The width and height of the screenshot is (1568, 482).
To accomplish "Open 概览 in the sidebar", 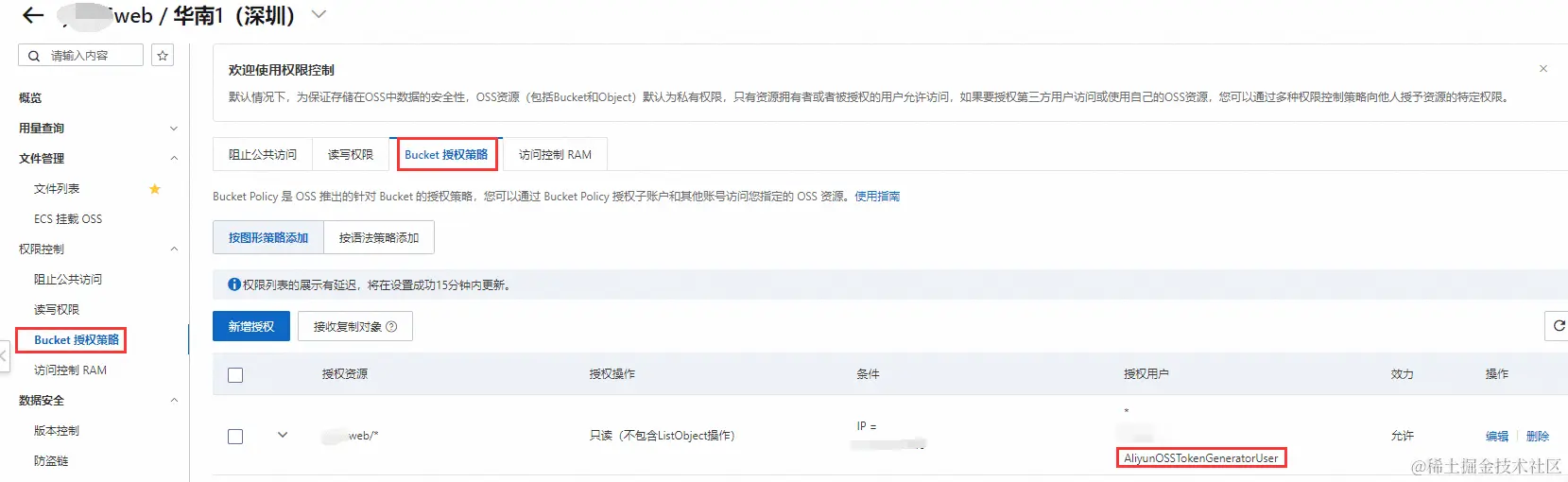I will [30, 98].
